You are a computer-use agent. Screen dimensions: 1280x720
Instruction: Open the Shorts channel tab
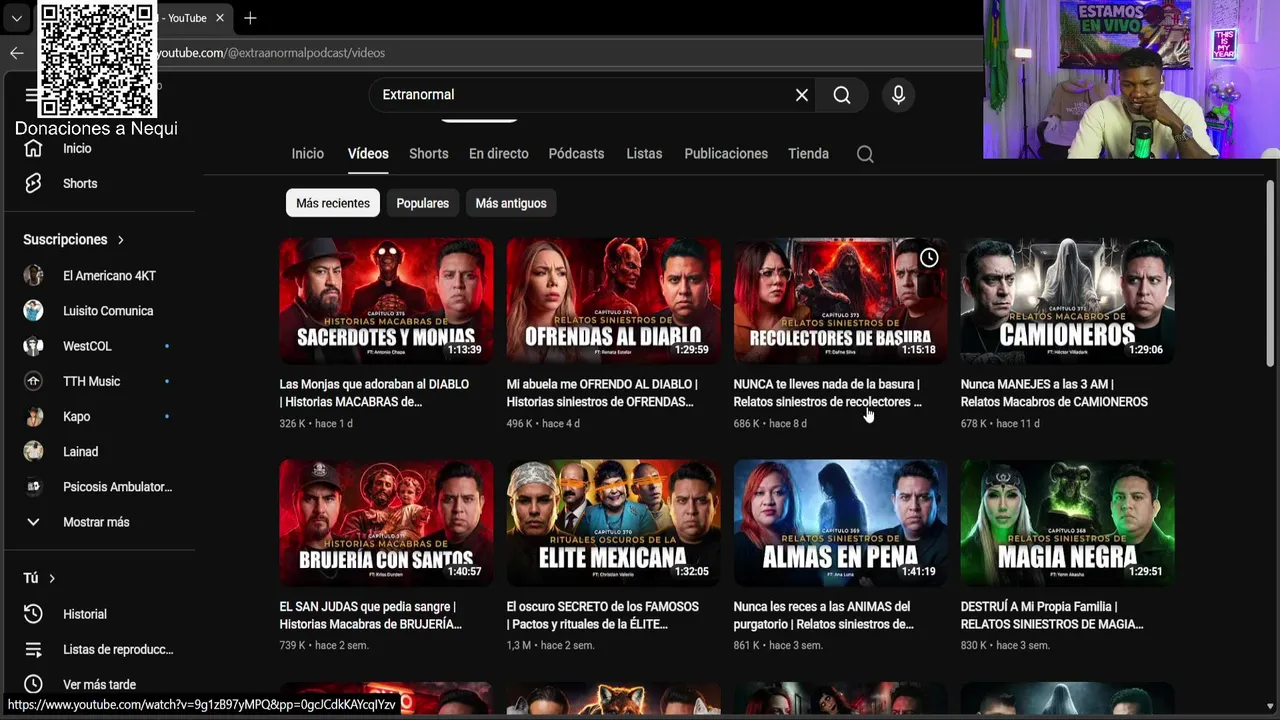click(428, 154)
